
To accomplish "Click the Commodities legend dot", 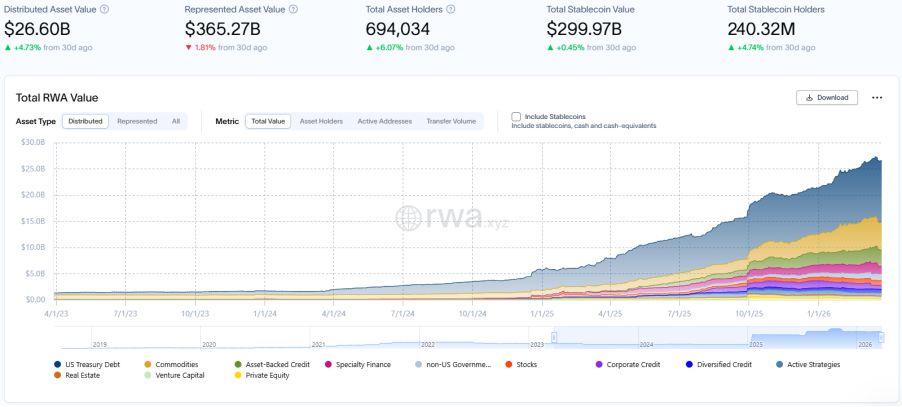I will click(x=148, y=364).
